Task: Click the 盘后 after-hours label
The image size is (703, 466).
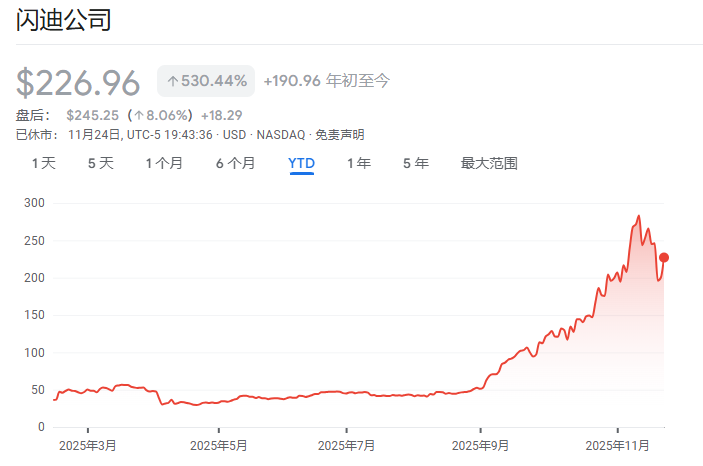Action: [33, 115]
